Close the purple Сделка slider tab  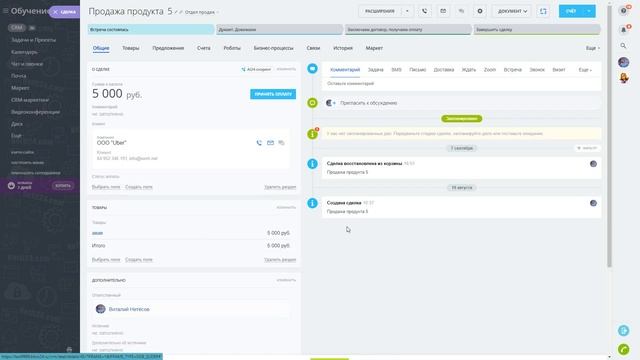pyautogui.click(x=56, y=12)
